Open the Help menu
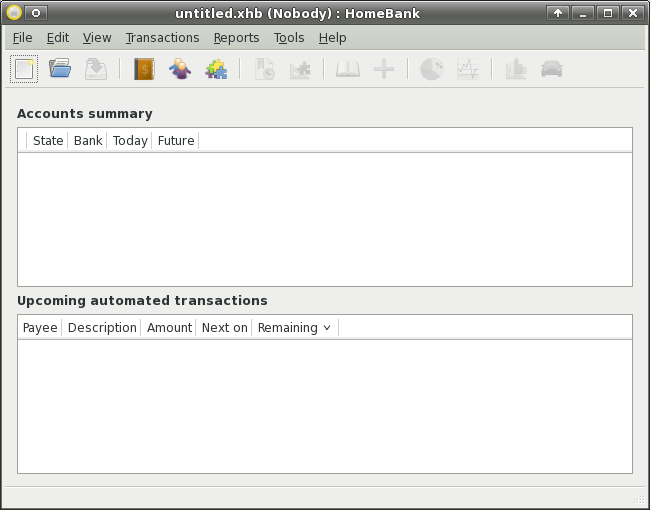This screenshot has width=650, height=510. [x=332, y=38]
